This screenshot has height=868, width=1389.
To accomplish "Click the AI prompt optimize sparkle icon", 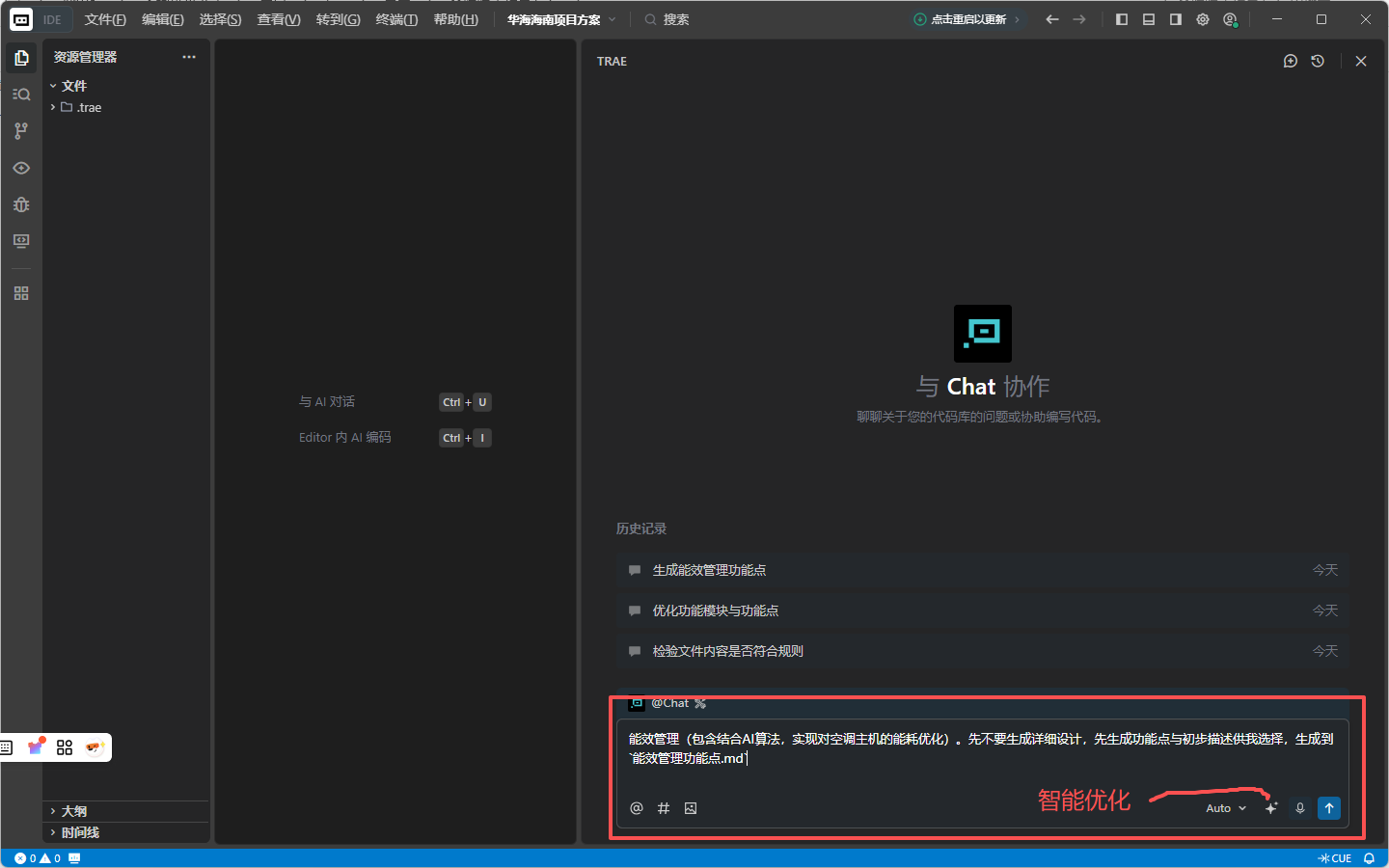I will [1271, 808].
